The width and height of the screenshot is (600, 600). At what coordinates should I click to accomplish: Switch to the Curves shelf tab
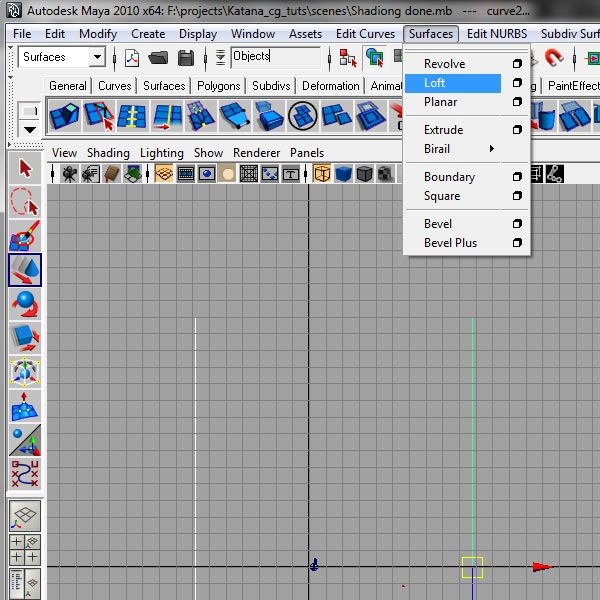(114, 86)
